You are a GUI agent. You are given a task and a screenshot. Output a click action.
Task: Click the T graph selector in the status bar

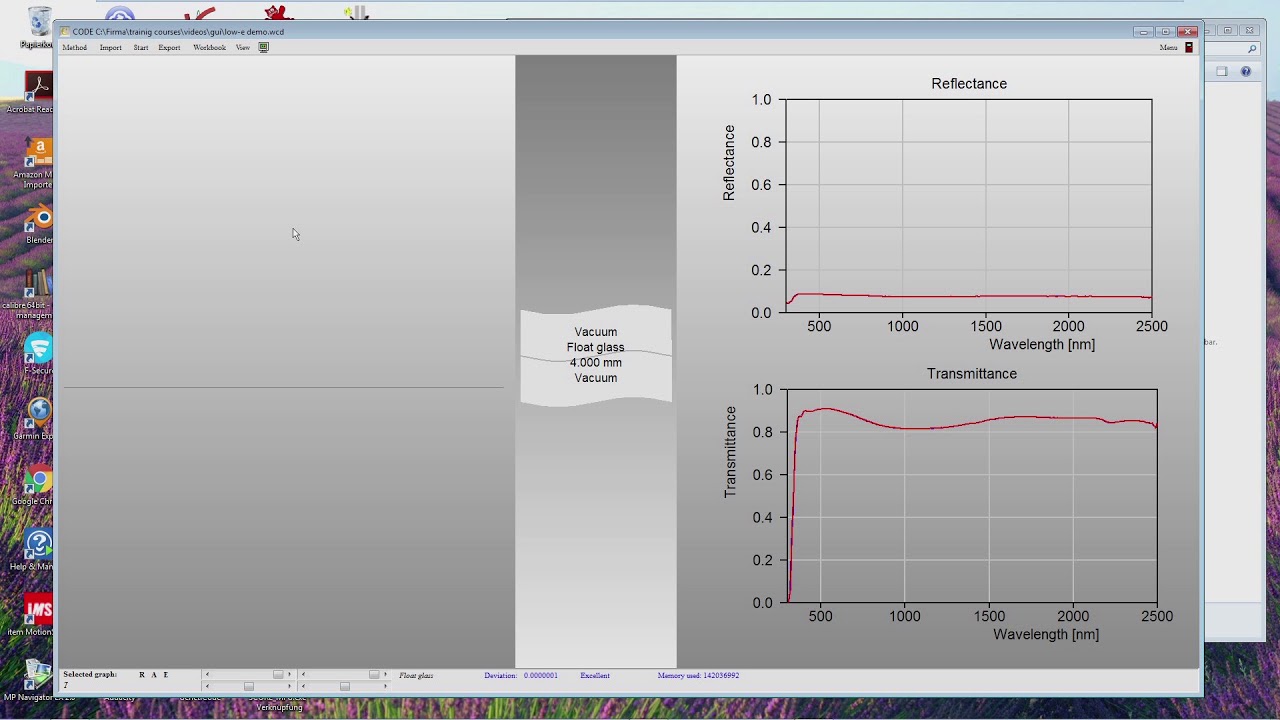pyautogui.click(x=66, y=685)
